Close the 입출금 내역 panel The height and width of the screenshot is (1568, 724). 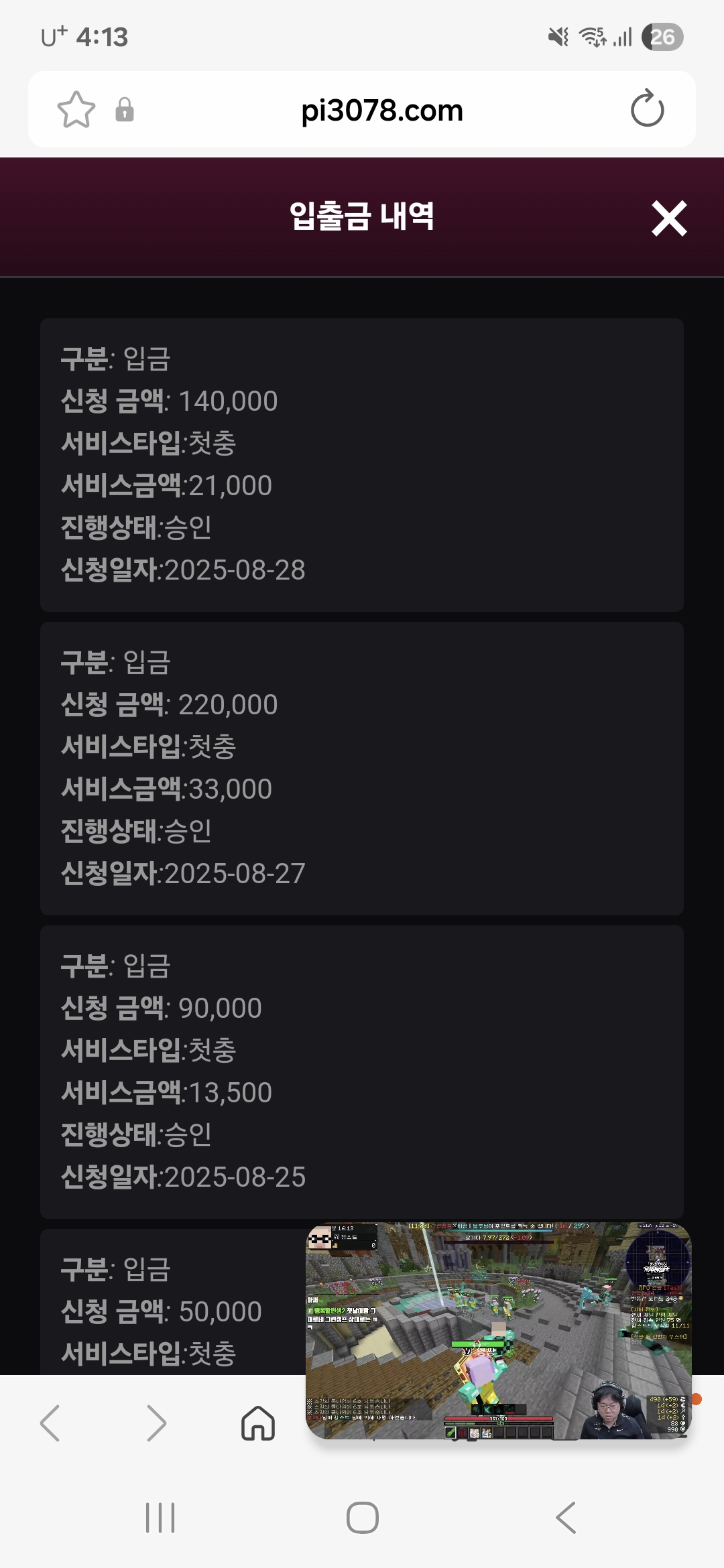[669, 218]
